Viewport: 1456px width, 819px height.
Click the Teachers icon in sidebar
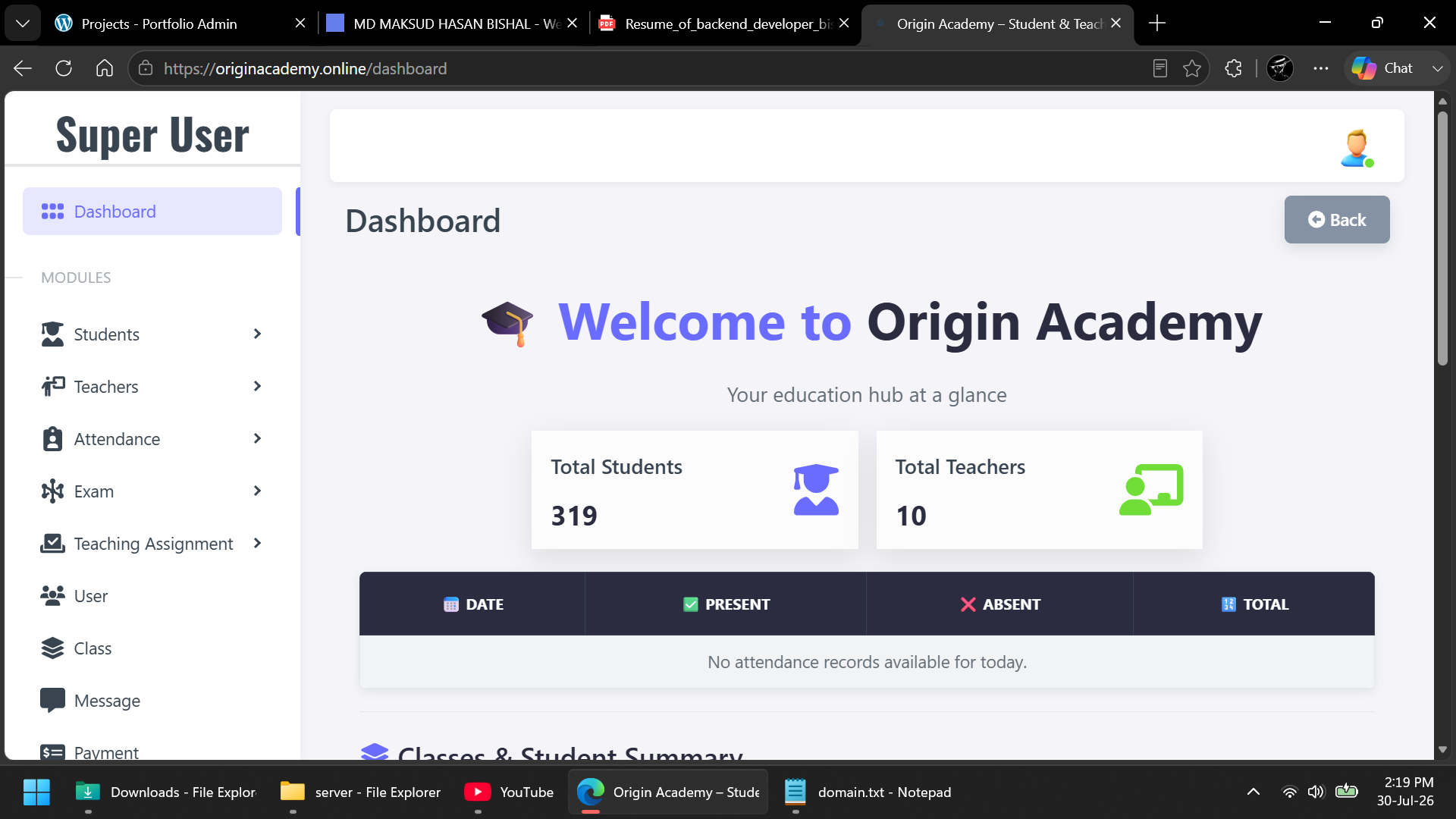pos(52,387)
